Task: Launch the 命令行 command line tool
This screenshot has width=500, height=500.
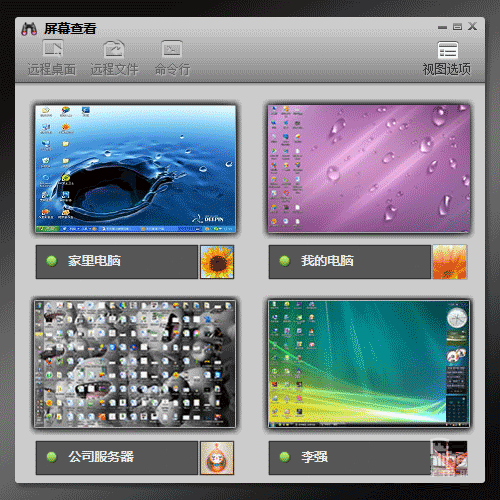Action: tap(172, 58)
